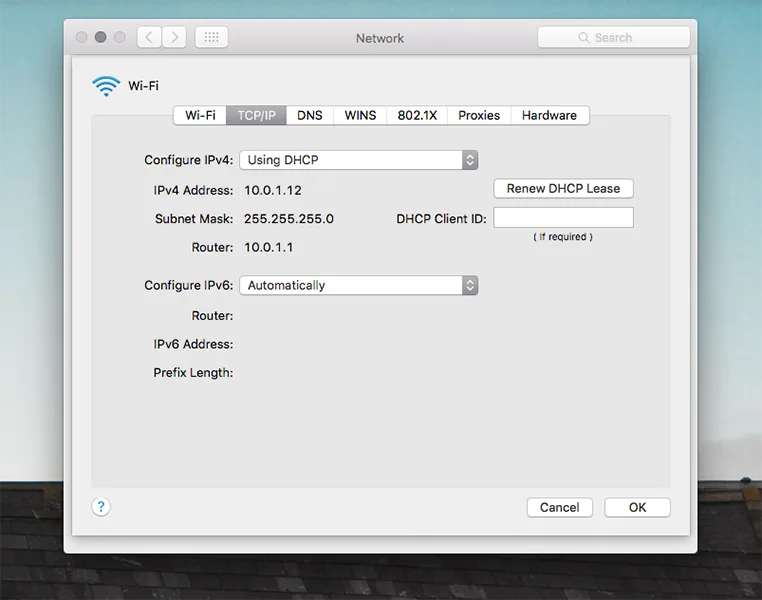This screenshot has height=600, width=762.
Task: Open the Show All preferences grid
Action: [x=211, y=37]
